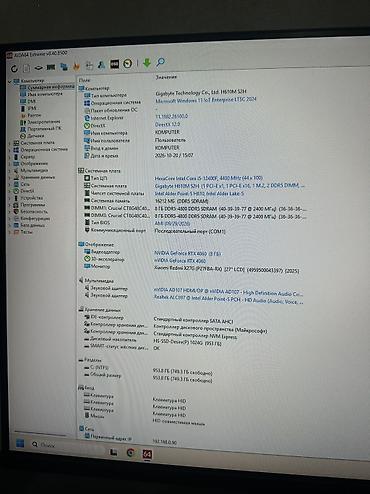Expand the Мультимедиа tree node

10,171
